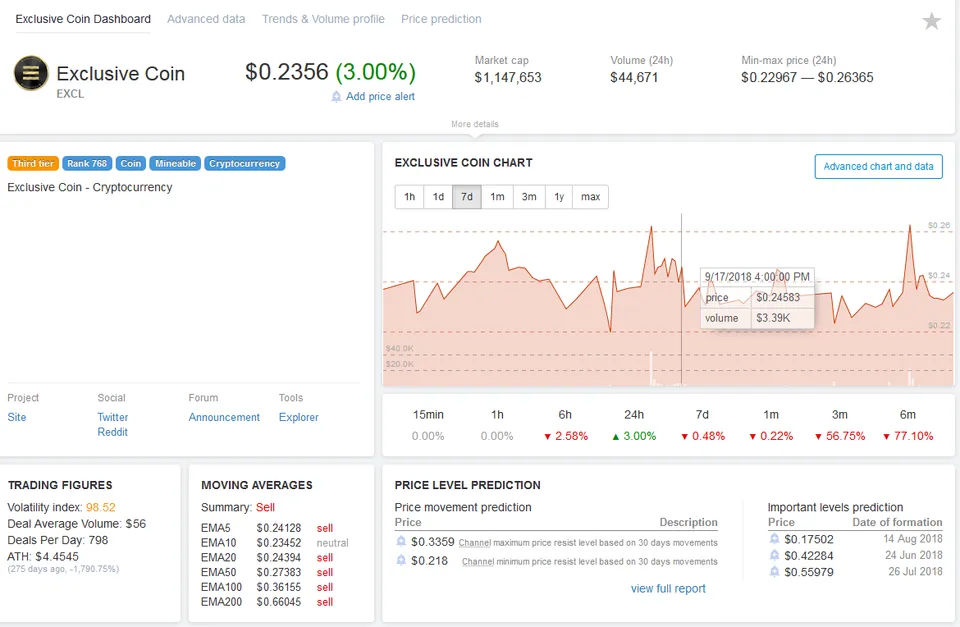960x627 pixels.
Task: Set alert bell for $0.218 price level
Action: point(401,560)
